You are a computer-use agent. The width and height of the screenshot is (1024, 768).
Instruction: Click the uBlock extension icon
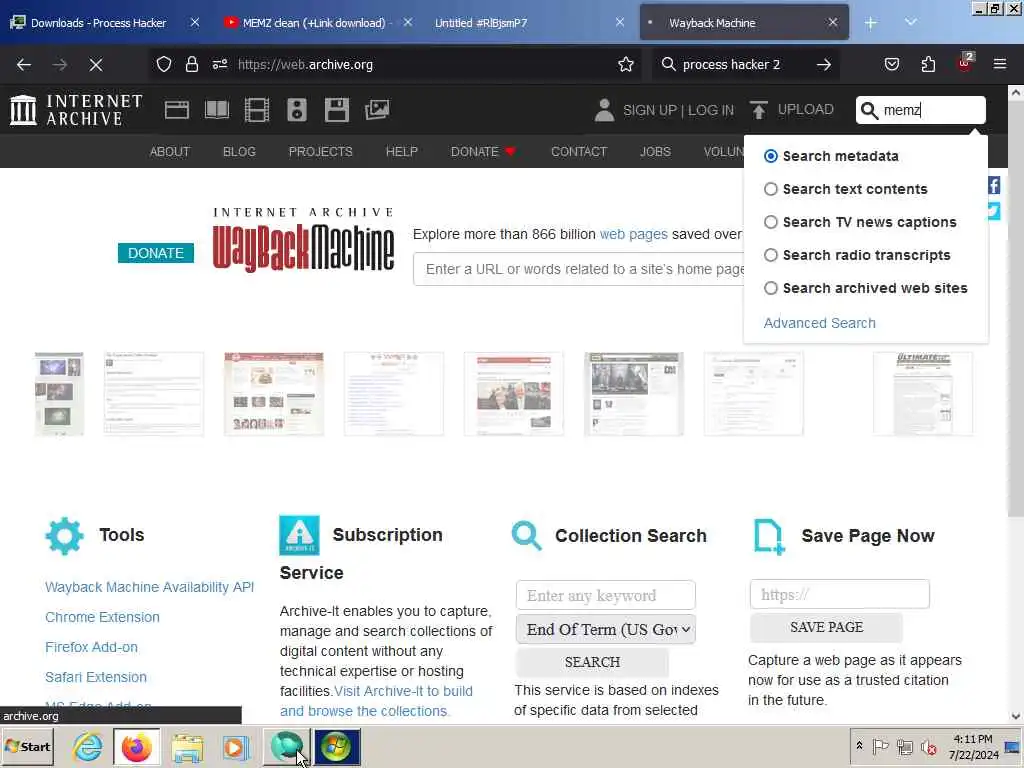click(x=965, y=63)
